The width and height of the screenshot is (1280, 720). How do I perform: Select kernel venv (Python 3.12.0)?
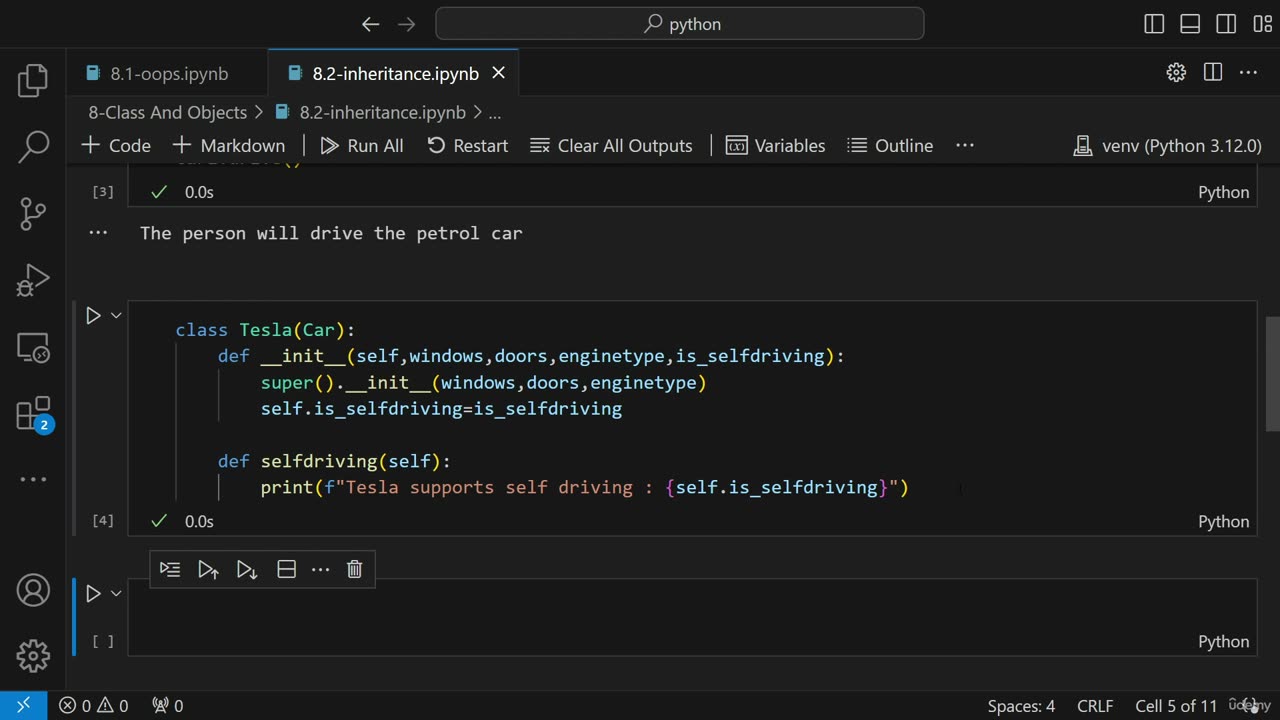click(1167, 146)
